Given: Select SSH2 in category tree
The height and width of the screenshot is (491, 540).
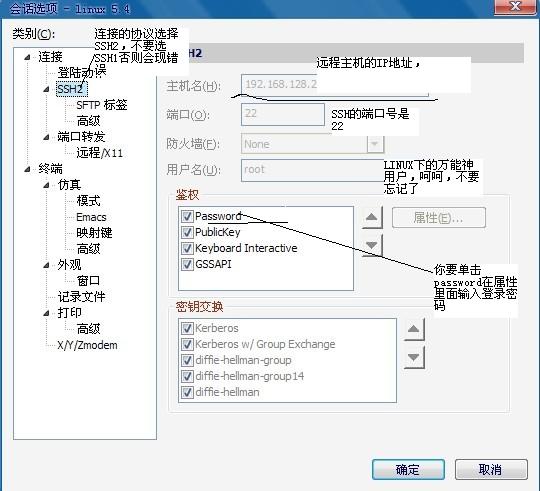Looking at the screenshot, I should click(72, 89).
